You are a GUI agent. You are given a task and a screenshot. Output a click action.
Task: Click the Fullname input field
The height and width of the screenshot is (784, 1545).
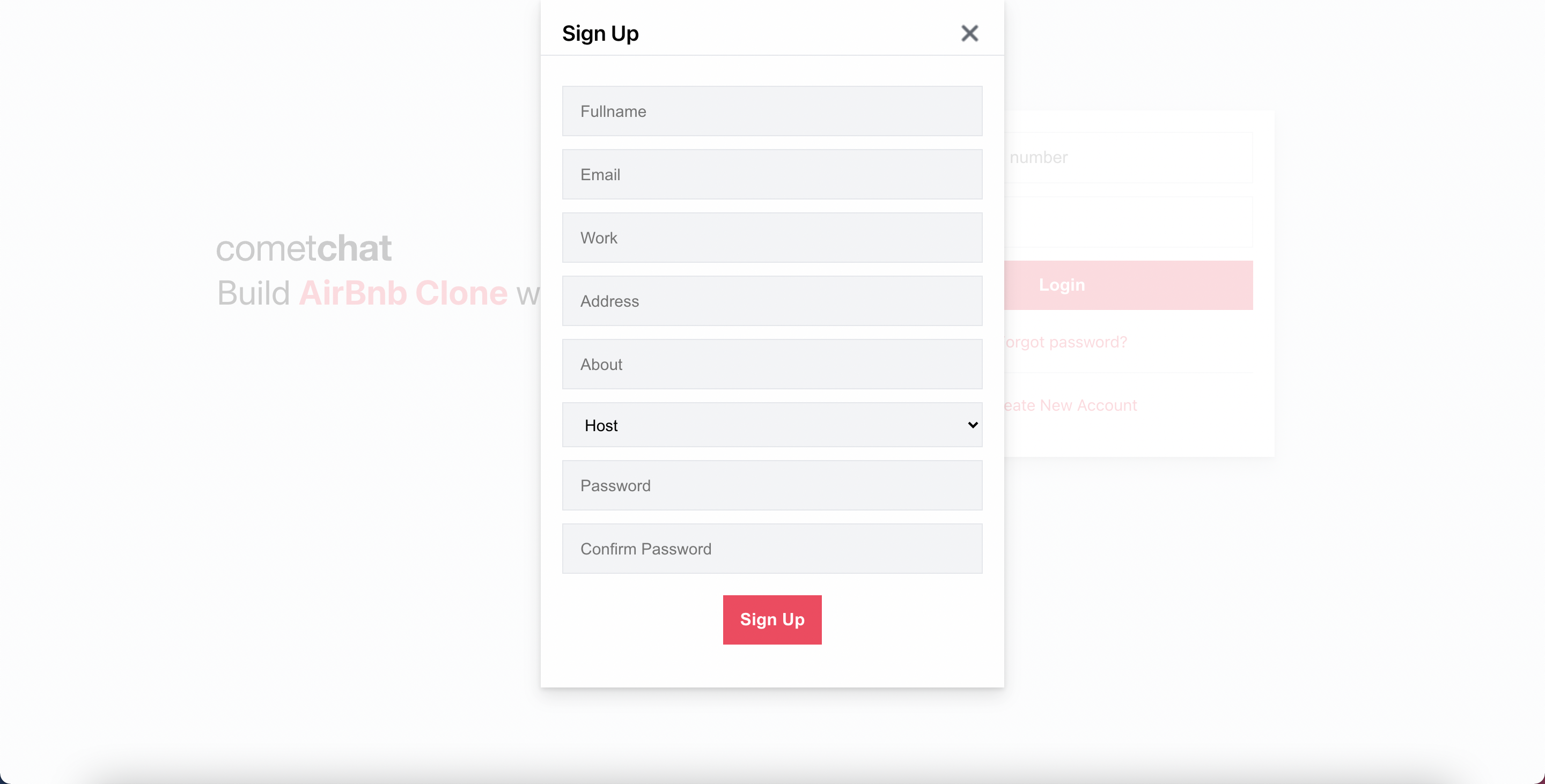[x=772, y=111]
